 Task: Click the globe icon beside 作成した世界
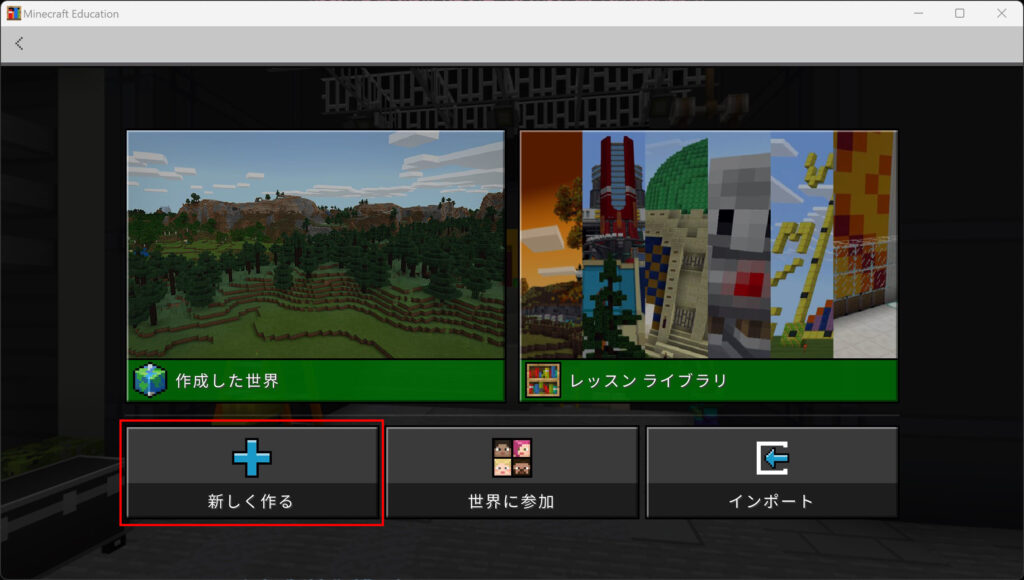click(150, 381)
